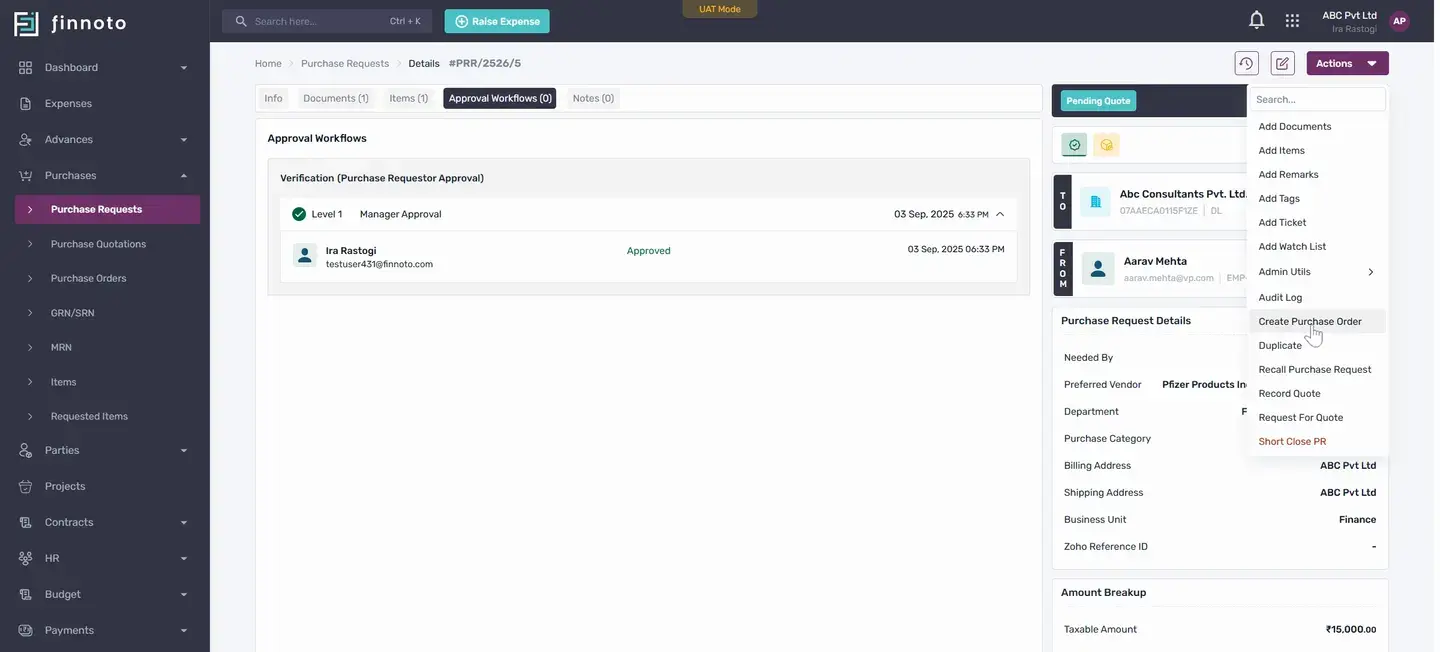
Task: Switch to the Info tab
Action: [273, 98]
